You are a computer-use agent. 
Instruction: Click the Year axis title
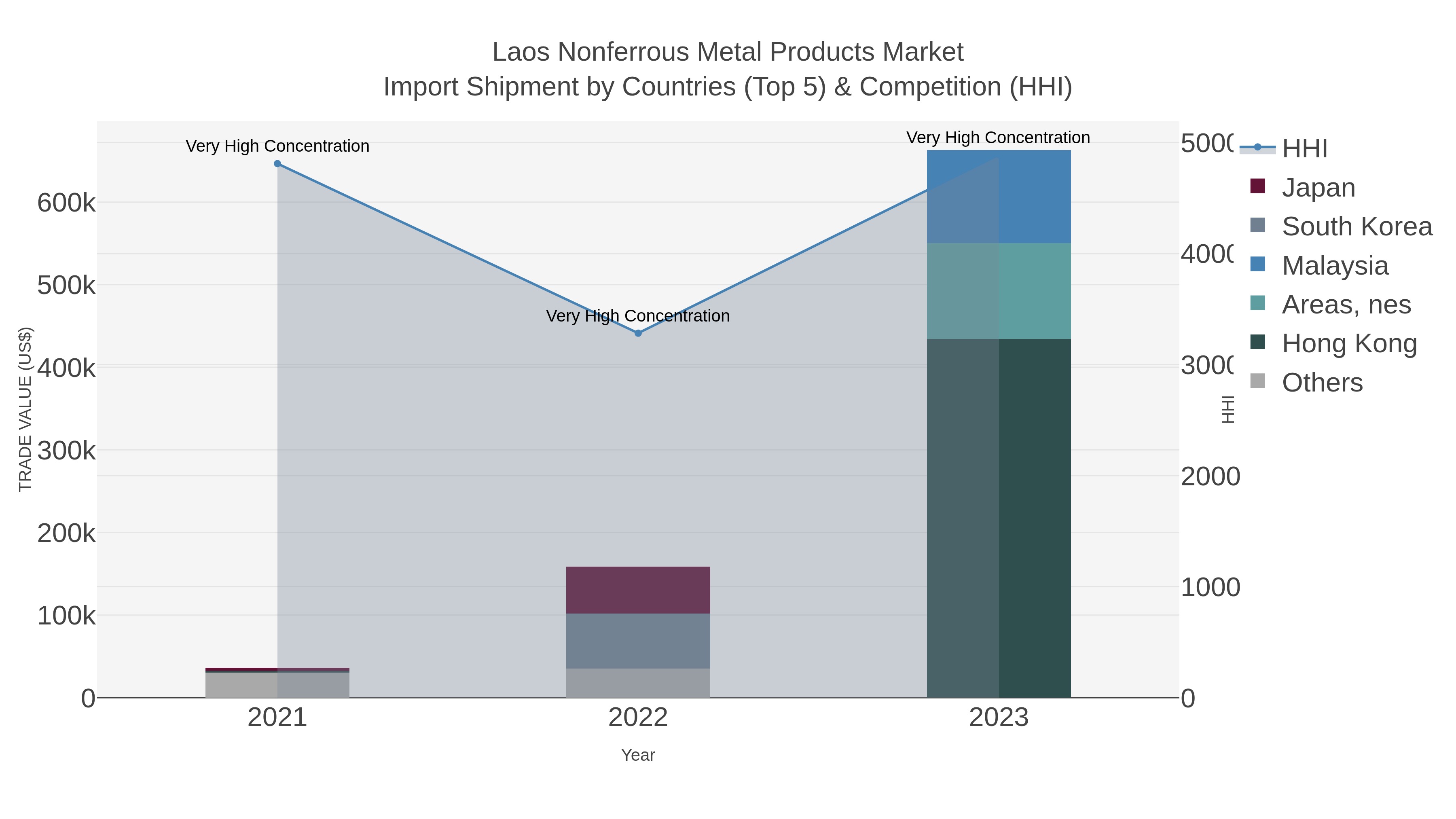click(638, 755)
